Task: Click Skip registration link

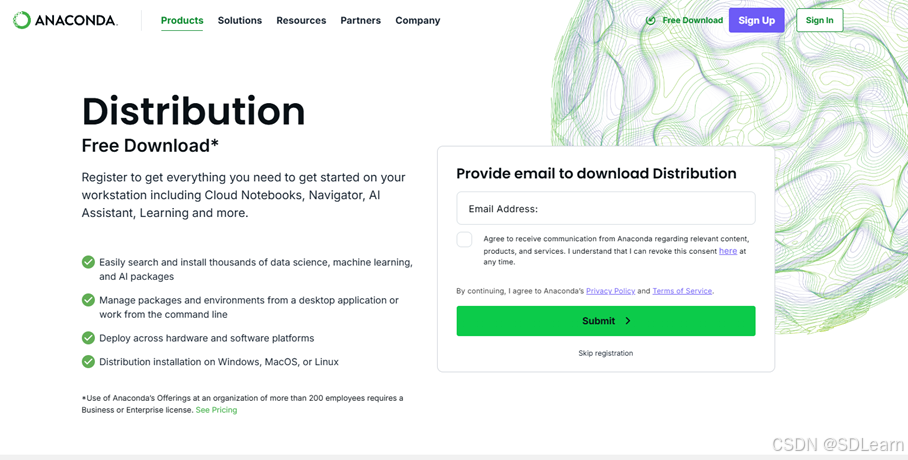Action: pos(606,353)
